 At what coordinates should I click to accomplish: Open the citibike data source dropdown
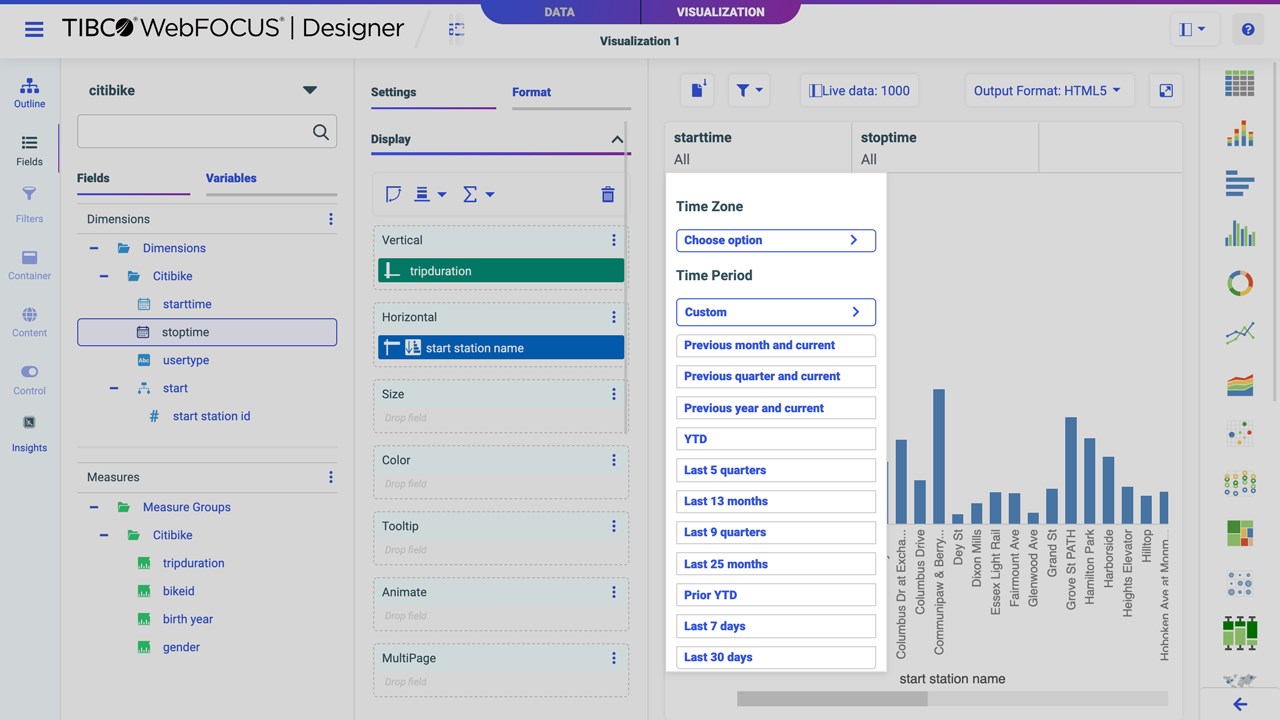click(x=310, y=90)
